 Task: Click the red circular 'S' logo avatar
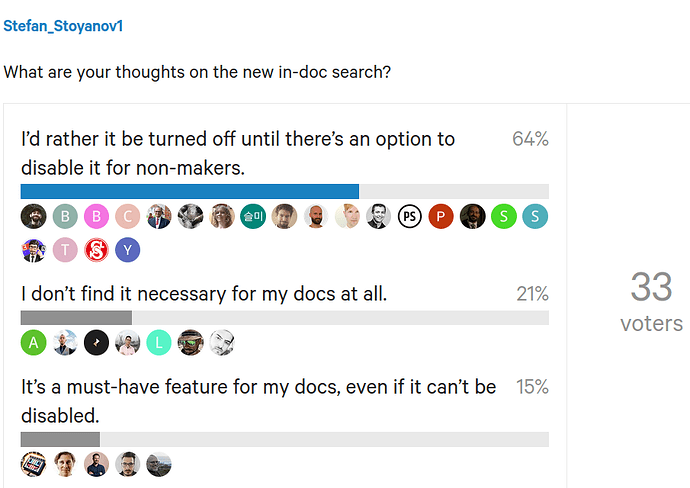click(x=96, y=250)
